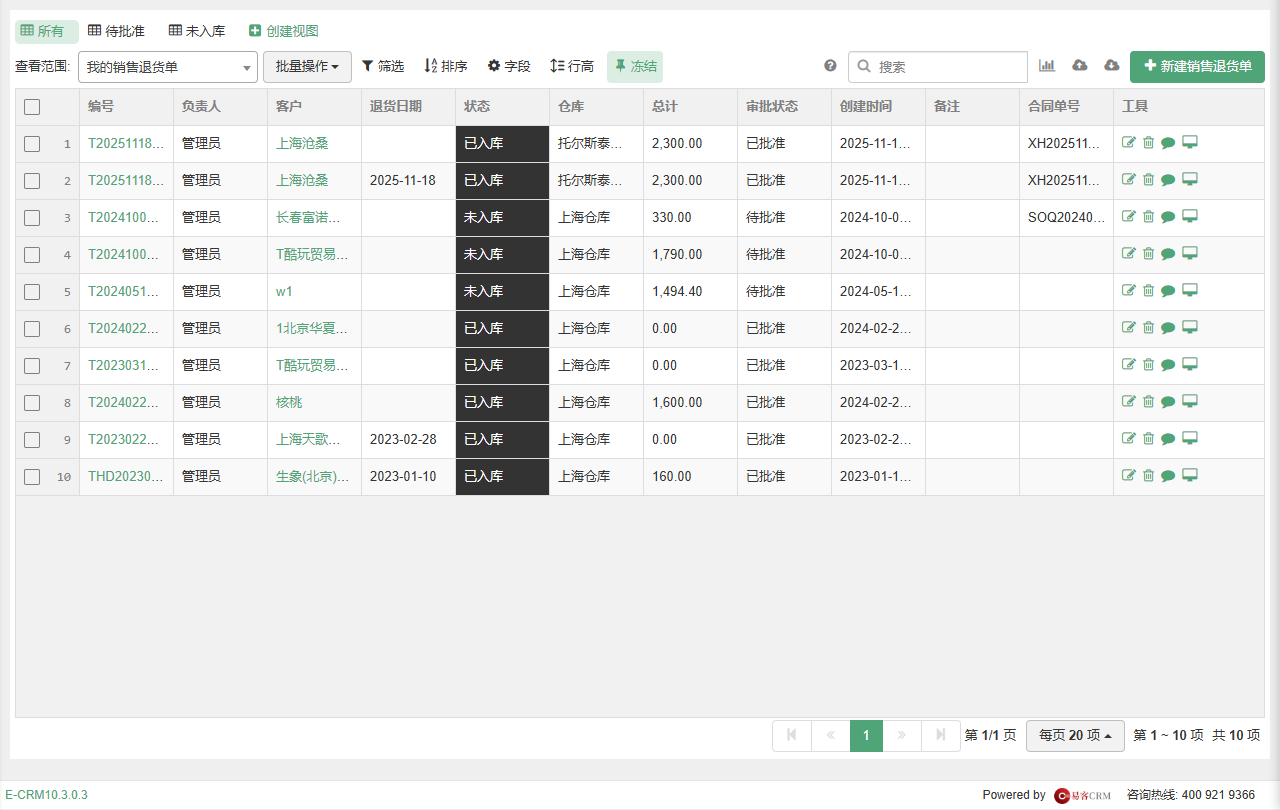Select the row 7 checkbox

pos(32,366)
